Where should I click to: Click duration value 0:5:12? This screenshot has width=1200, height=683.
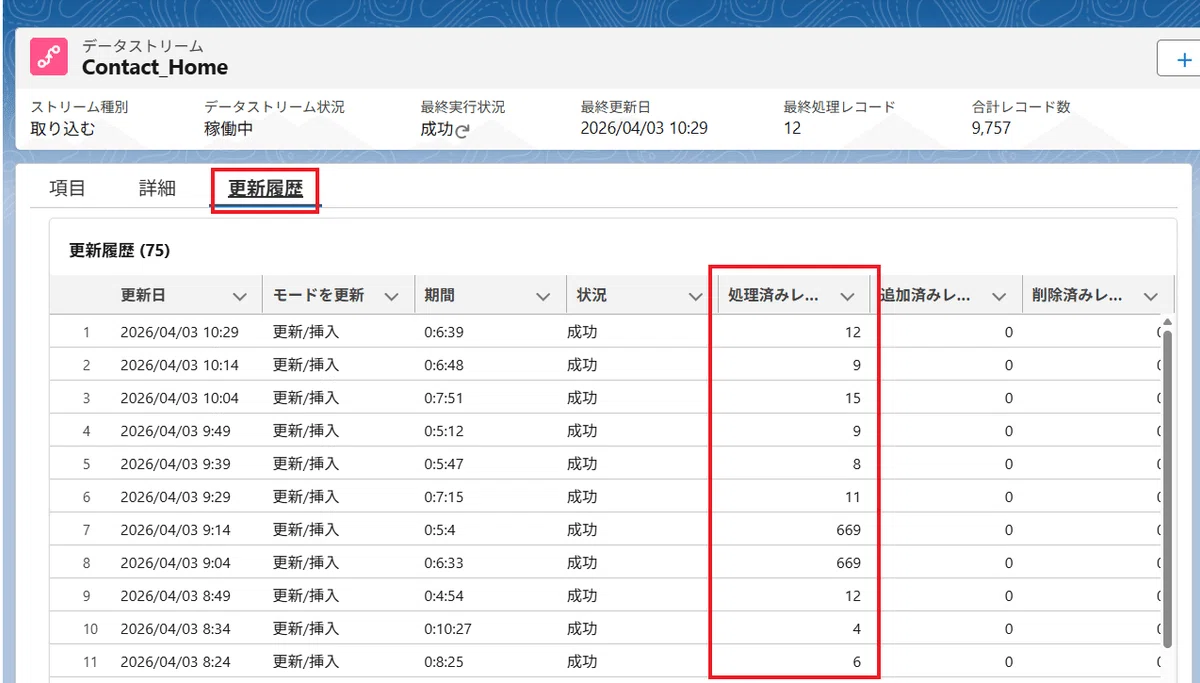[x=444, y=431]
